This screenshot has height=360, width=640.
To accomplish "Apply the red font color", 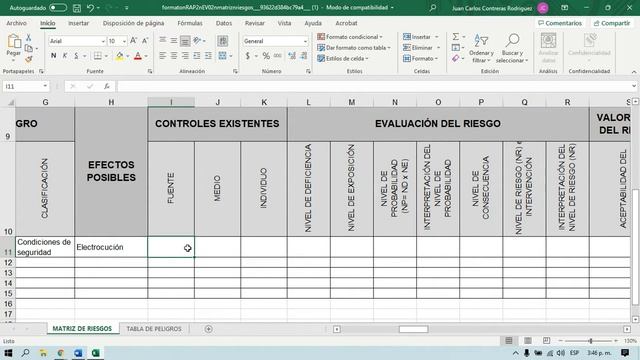I will point(138,56).
